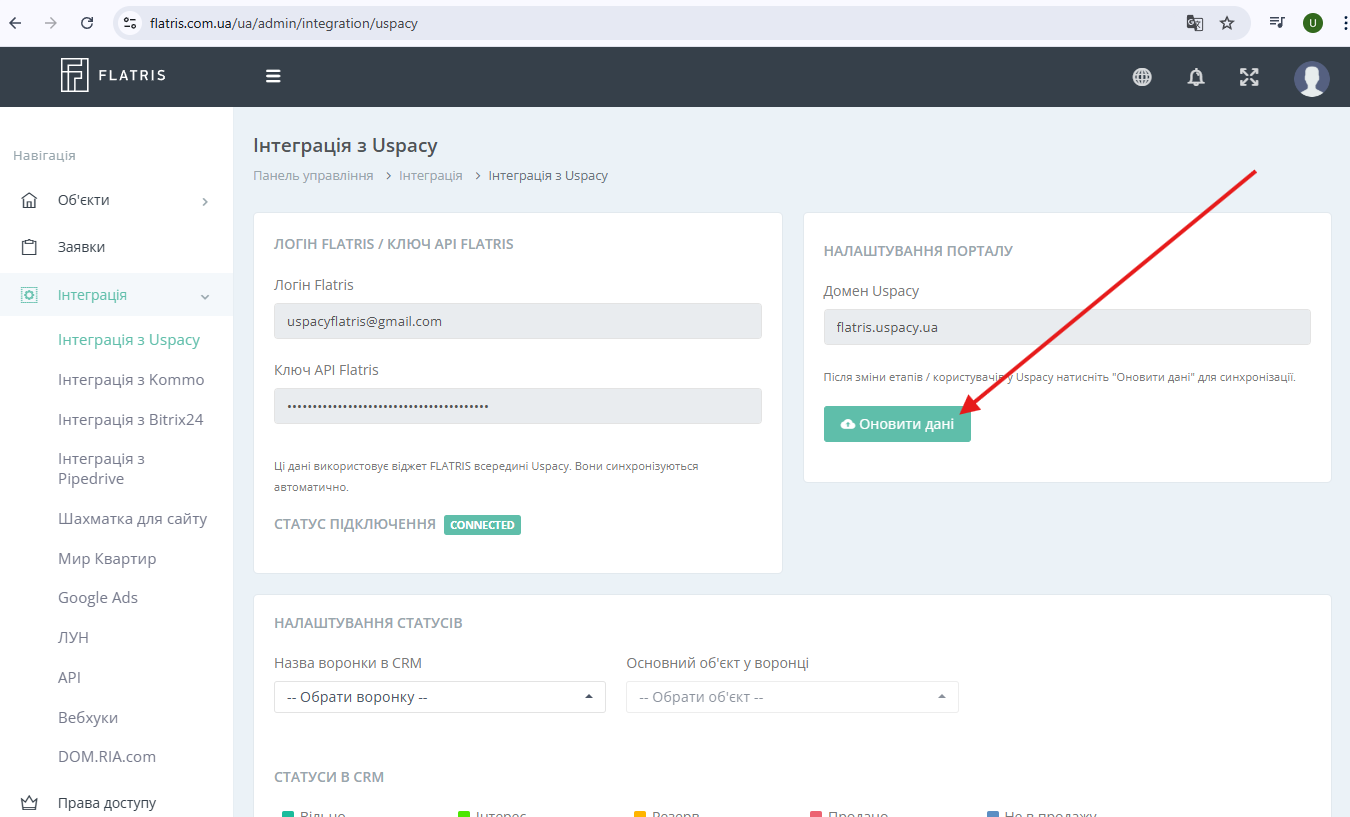Click the ЛОГІН FLATRIS / КЛЮЧ API FLATRIS heading
The width and height of the screenshot is (1350, 817).
click(x=394, y=244)
